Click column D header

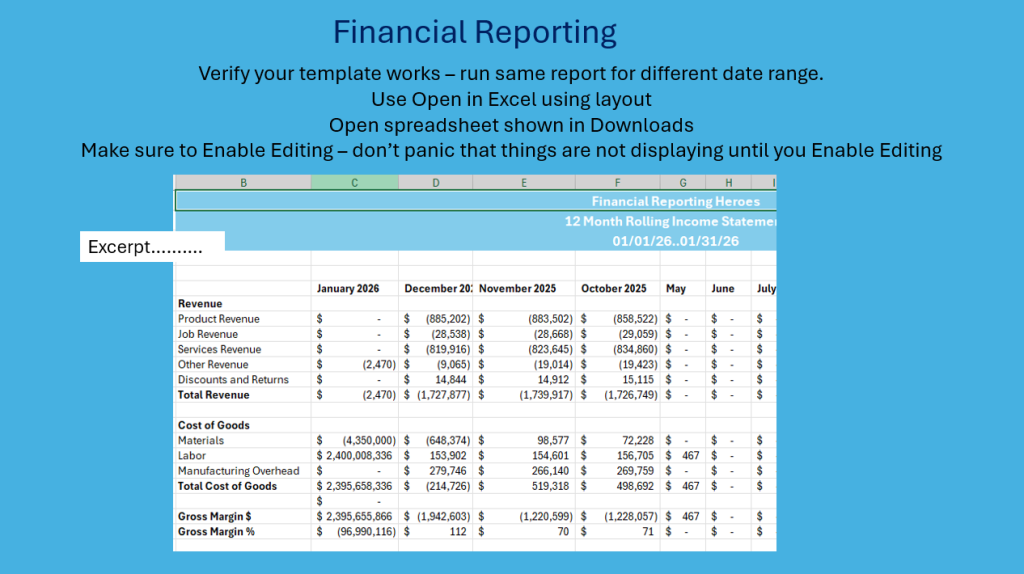click(x=435, y=182)
